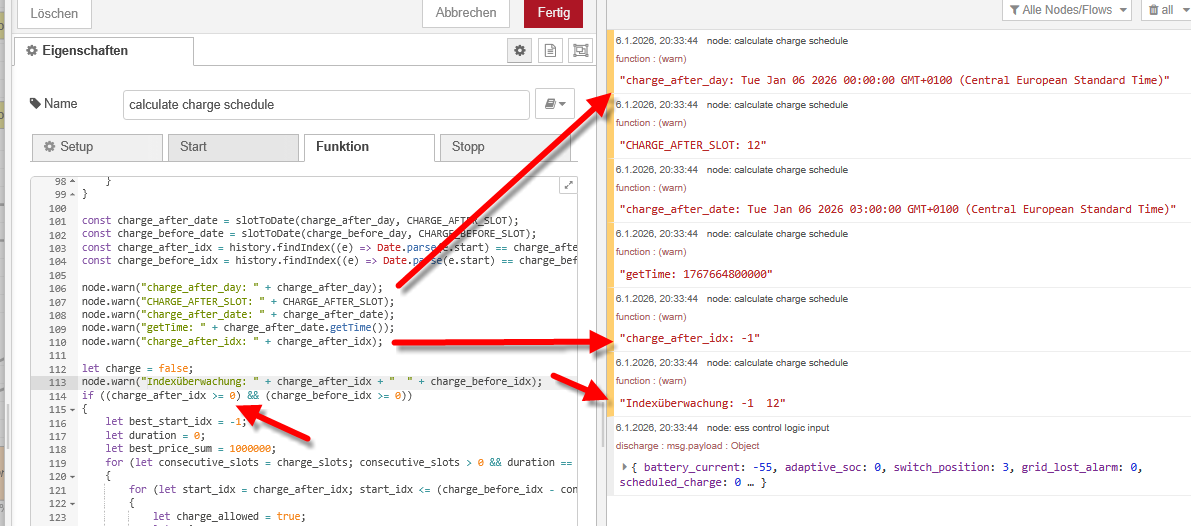The height and width of the screenshot is (526, 1191).
Task: Switch to the Start tab
Action: tap(232, 147)
